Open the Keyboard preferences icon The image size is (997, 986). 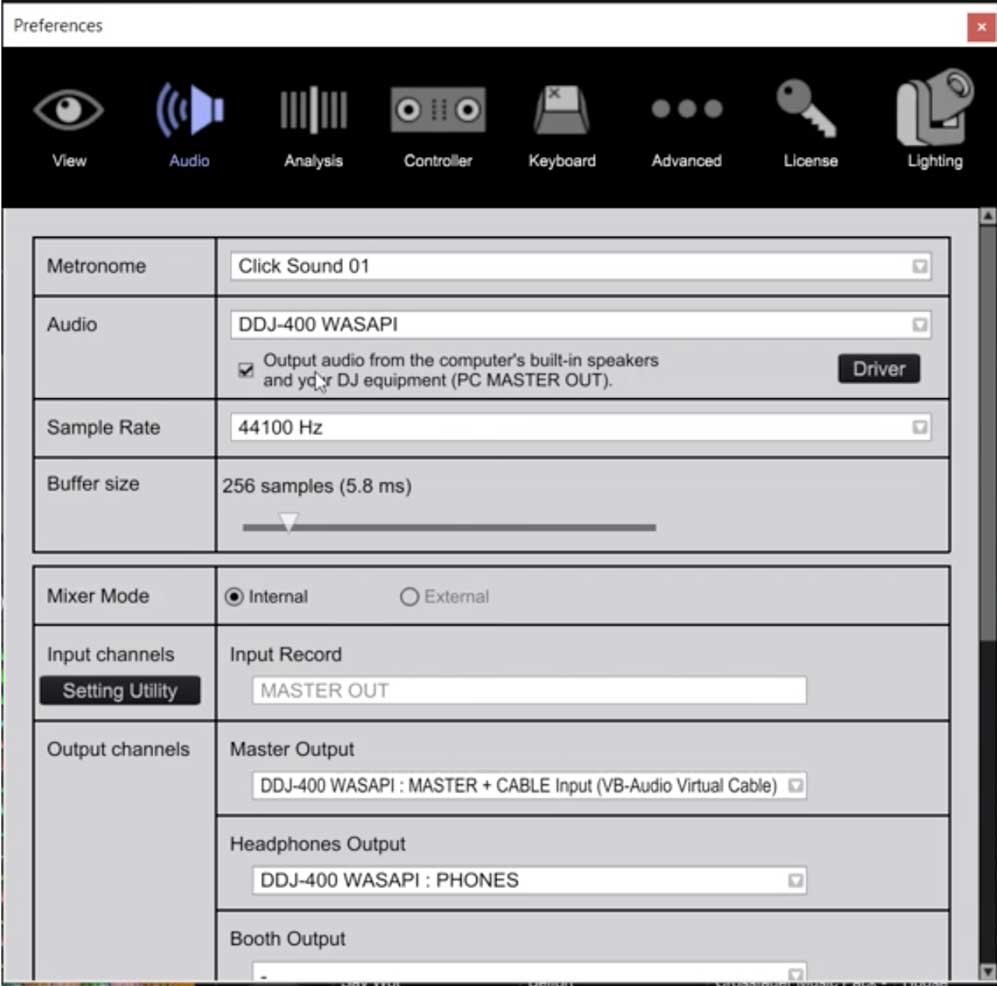tap(562, 110)
